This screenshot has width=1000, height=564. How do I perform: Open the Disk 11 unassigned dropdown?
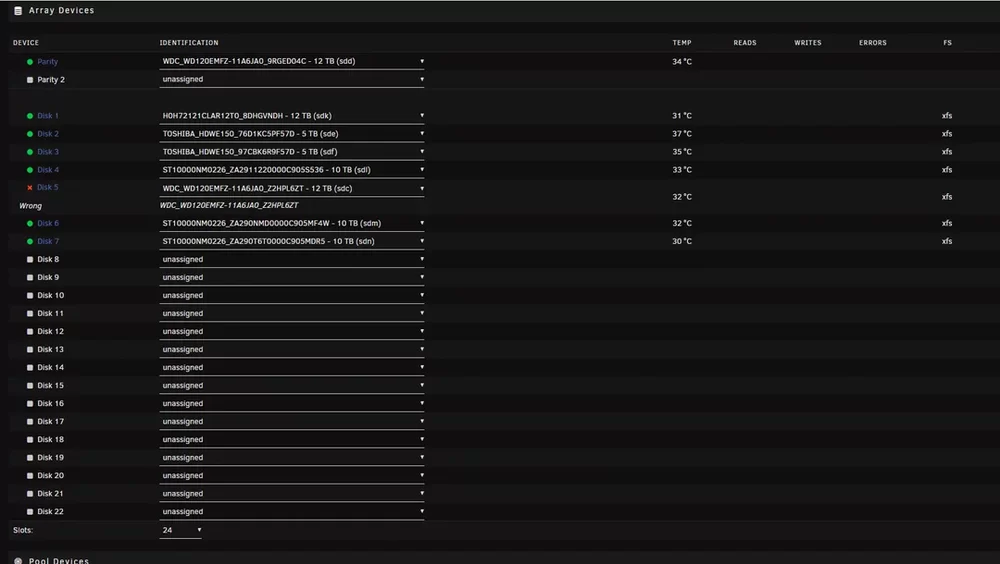coord(291,313)
